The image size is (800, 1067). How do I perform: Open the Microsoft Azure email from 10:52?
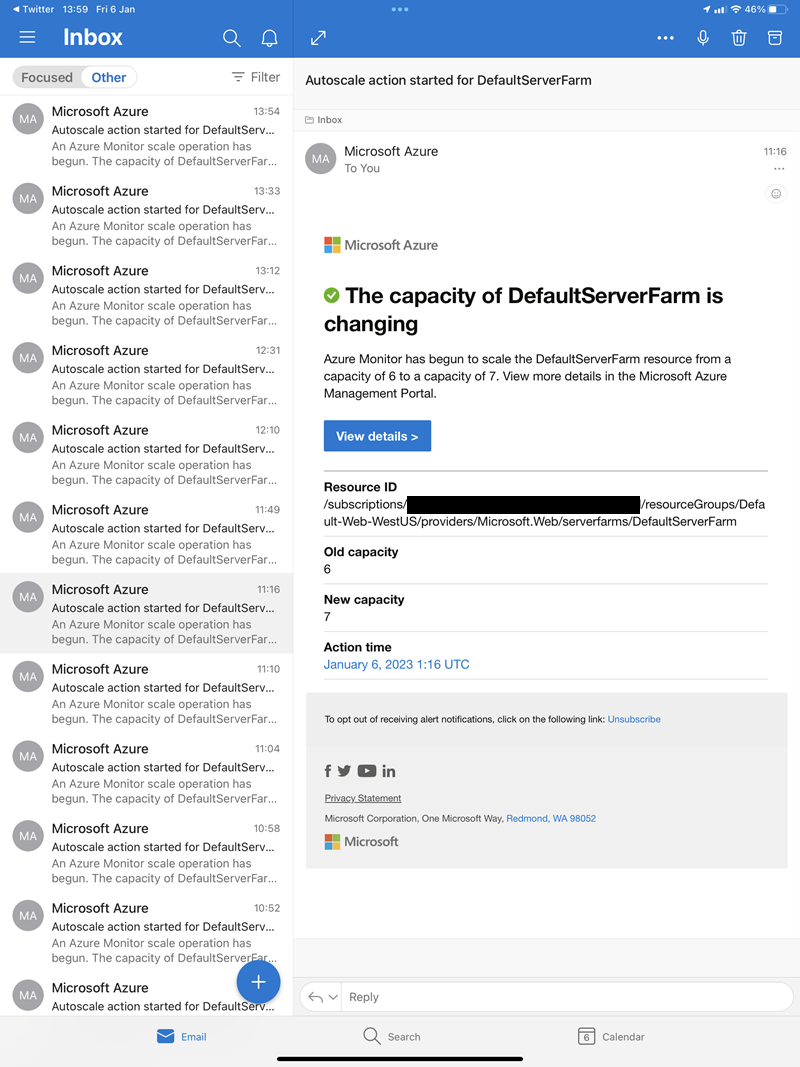[146, 932]
